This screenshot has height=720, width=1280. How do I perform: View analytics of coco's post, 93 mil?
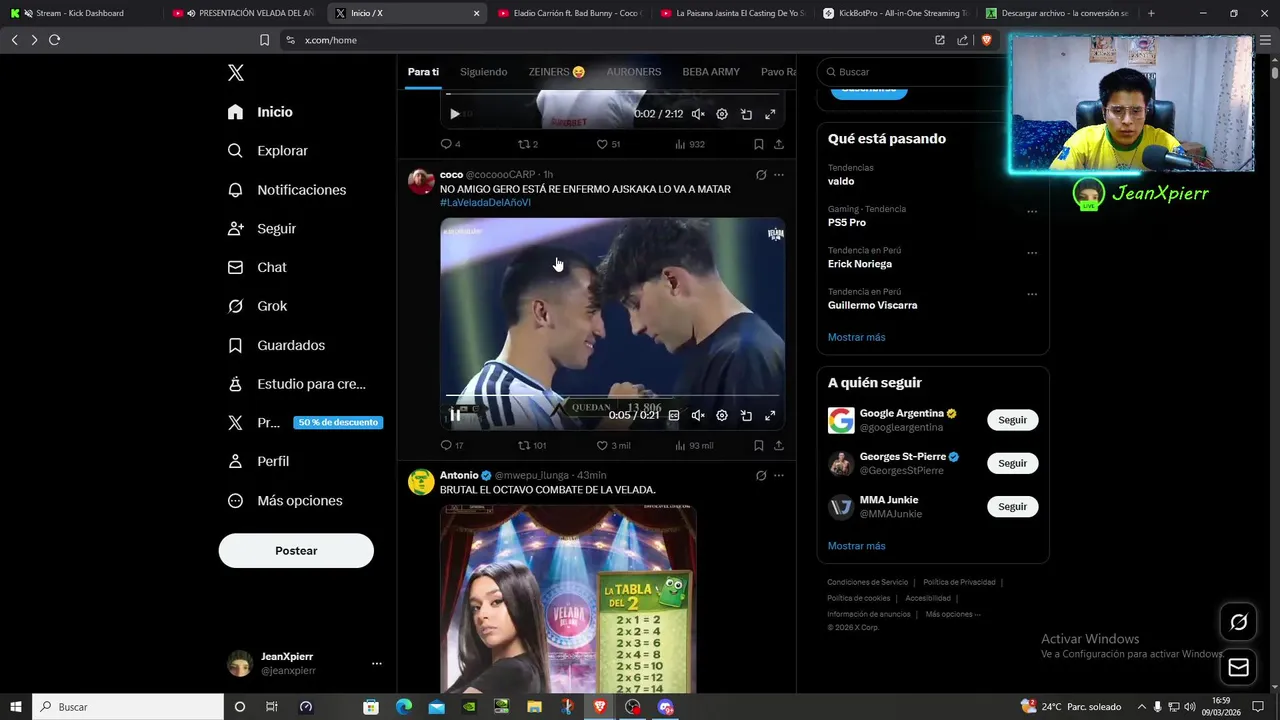point(680,445)
